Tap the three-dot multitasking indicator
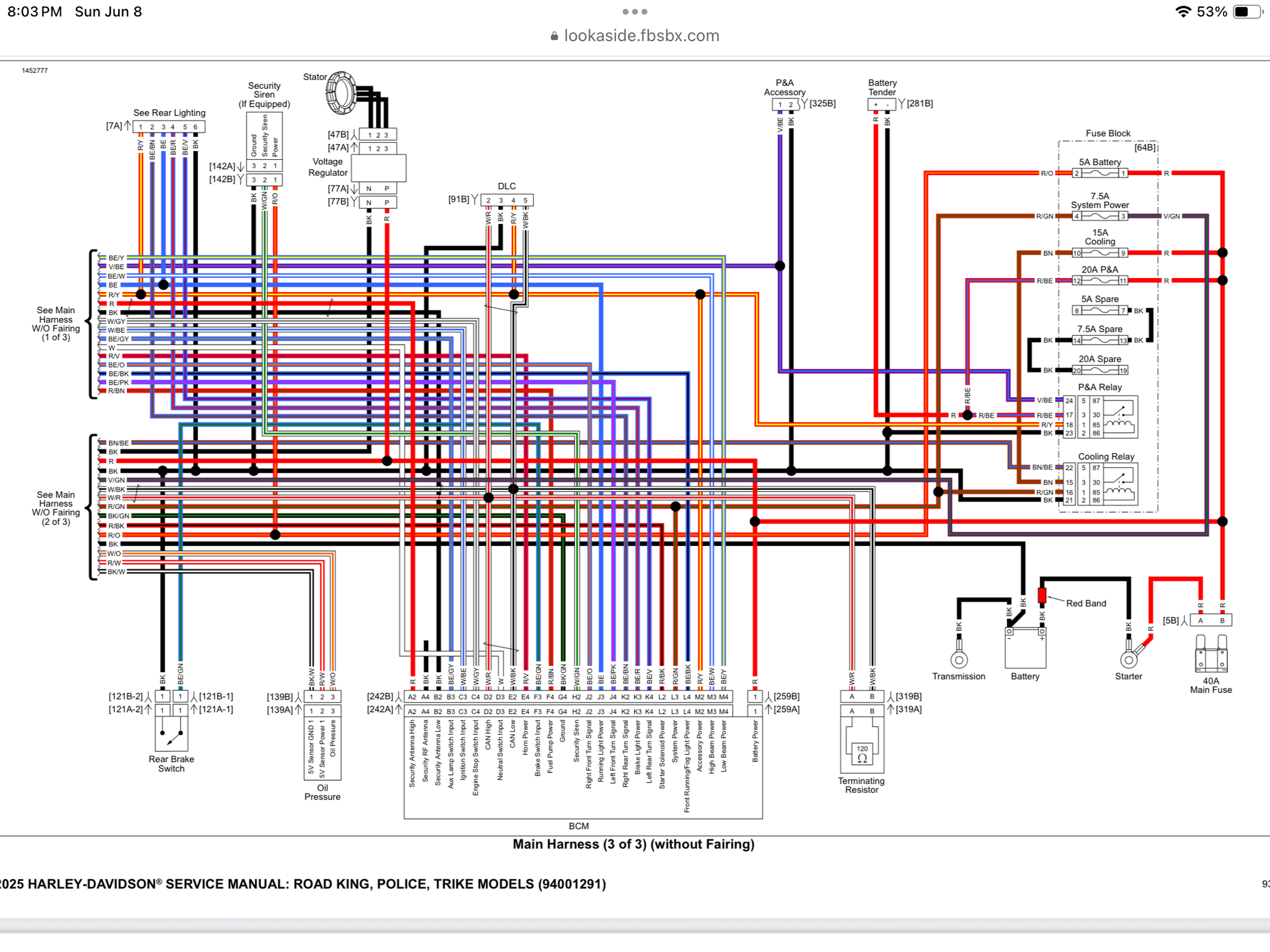This screenshot has height=952, width=1270. click(x=635, y=11)
